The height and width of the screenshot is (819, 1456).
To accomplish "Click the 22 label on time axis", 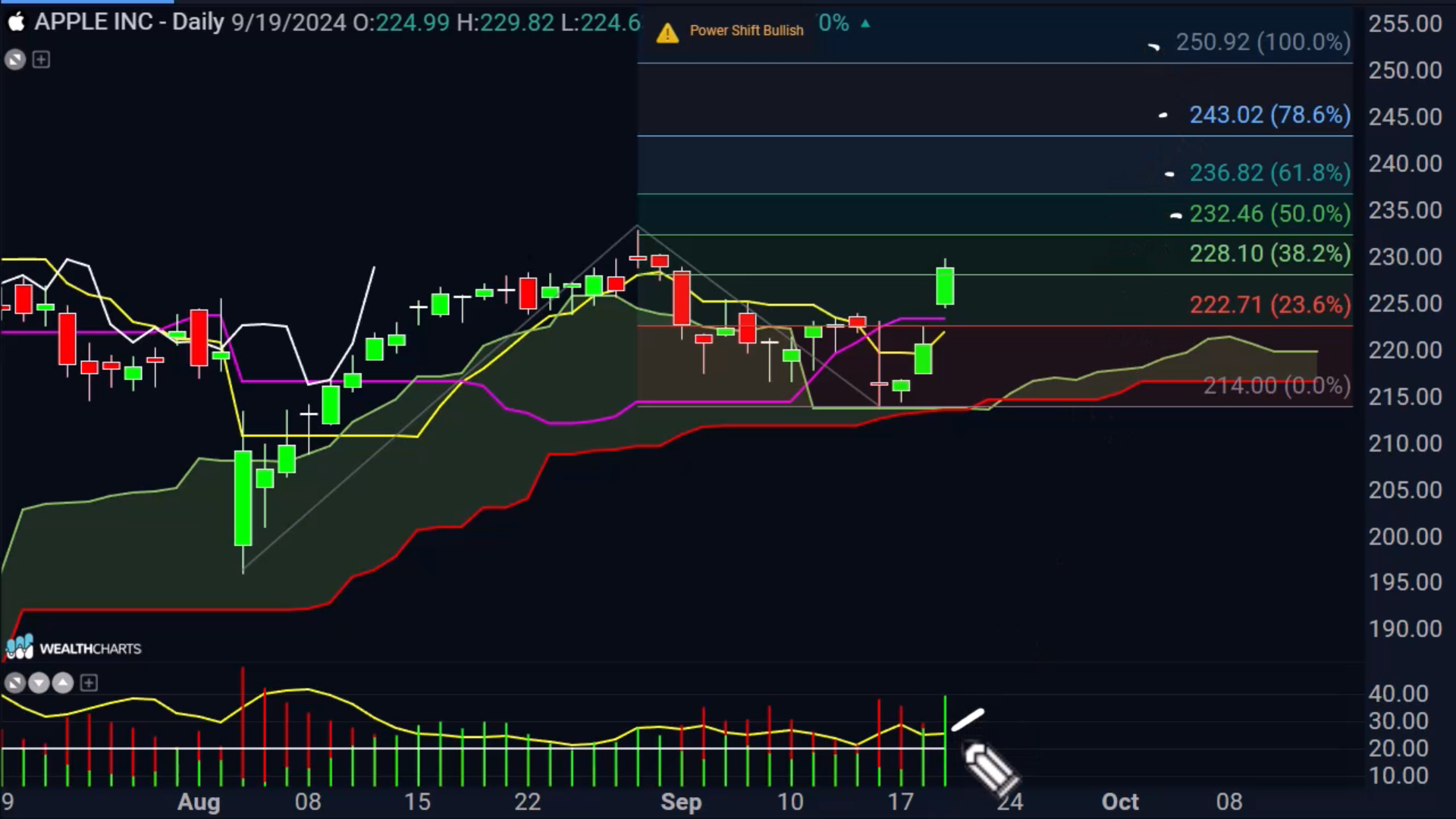I will click(527, 802).
